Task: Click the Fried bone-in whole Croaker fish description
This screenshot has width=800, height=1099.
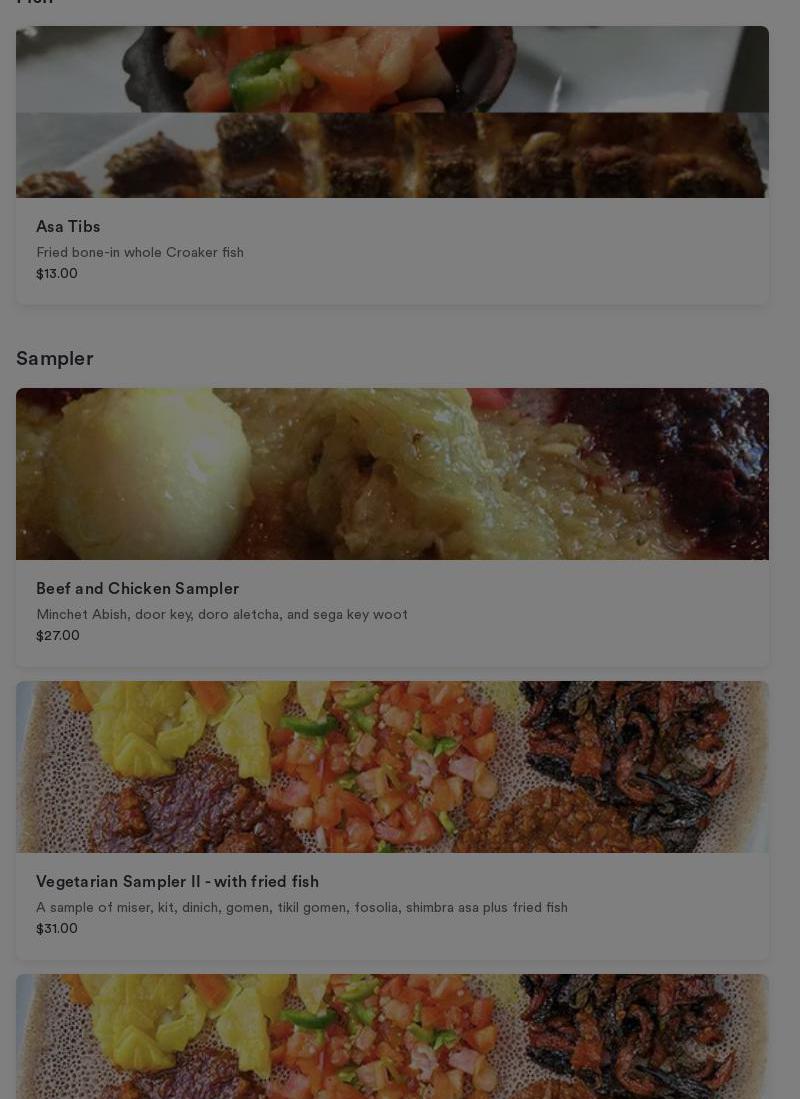Action: click(x=140, y=252)
